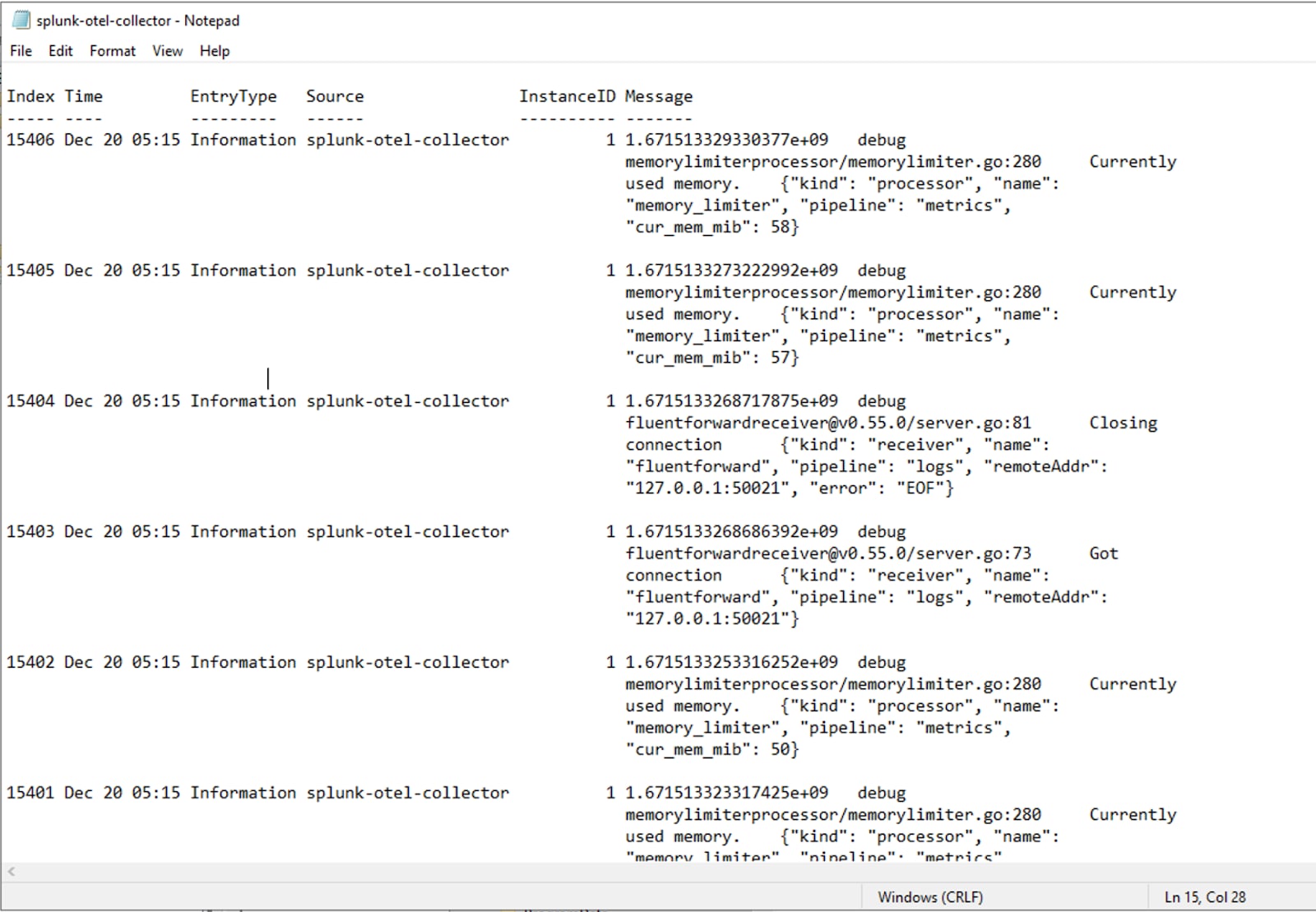Click Information entry type in row 15402

pyautogui.click(x=243, y=663)
